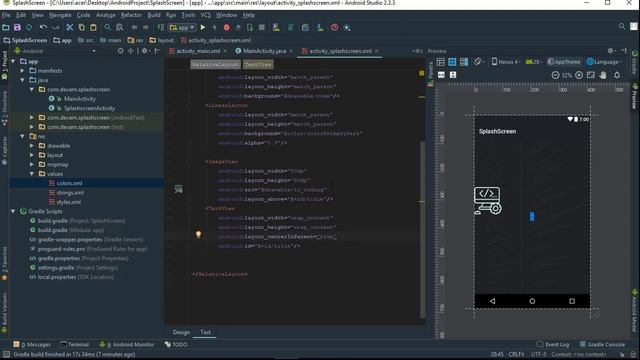Click the warnings bell icon in Preview
Image resolution: width=640 pixels, height=360 pixels.
point(617,75)
